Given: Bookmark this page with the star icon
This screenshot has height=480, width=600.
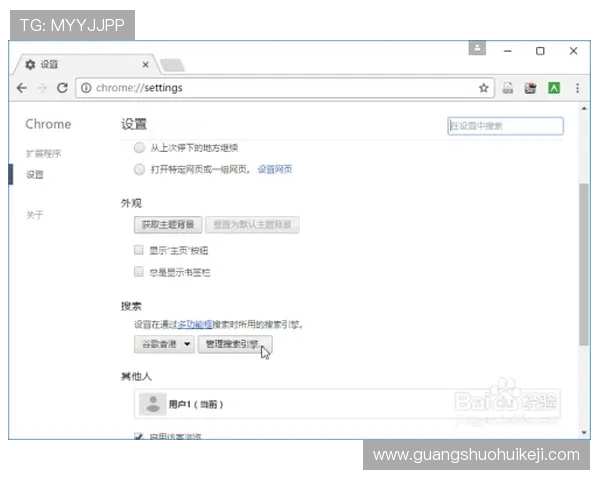Looking at the screenshot, I should (484, 88).
